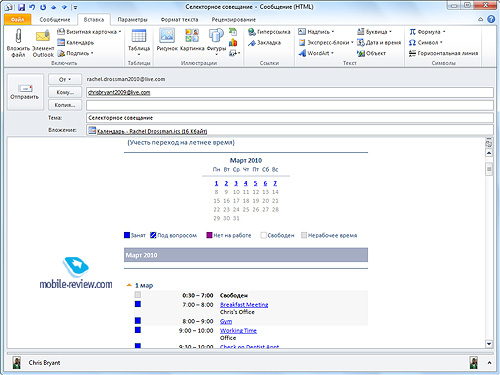
Task: Open the Gym appointment link
Action: tap(226, 321)
